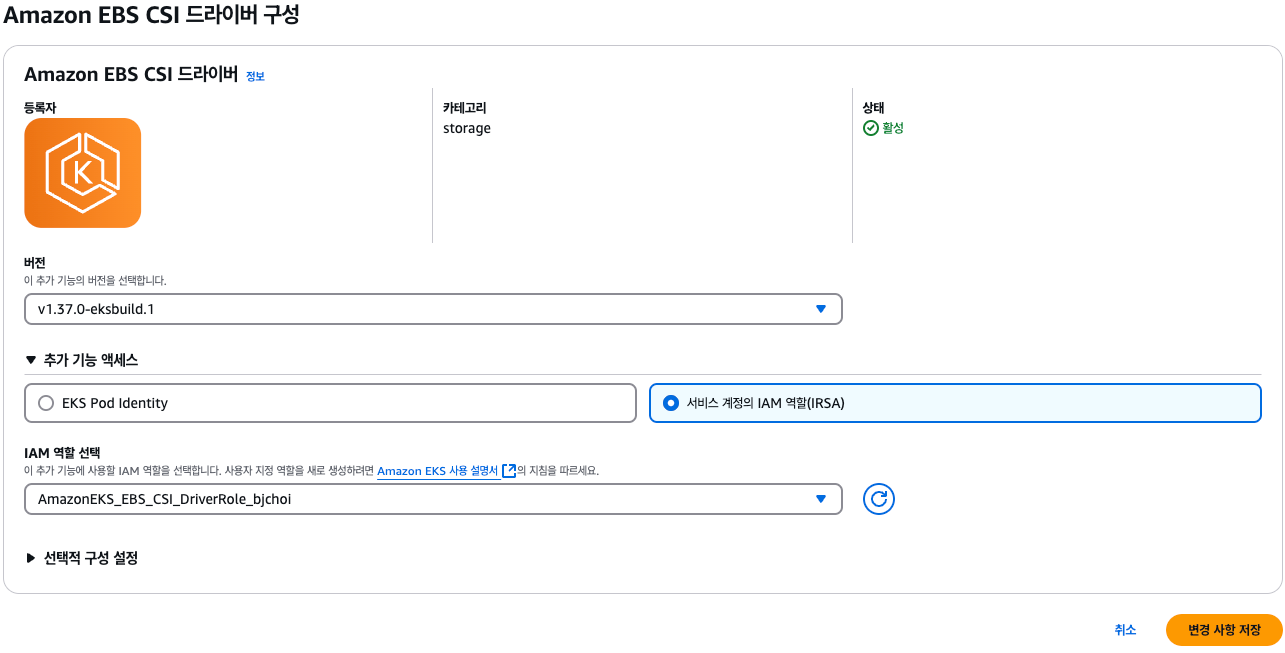Click the IAM 역할 선택 label

(62, 453)
